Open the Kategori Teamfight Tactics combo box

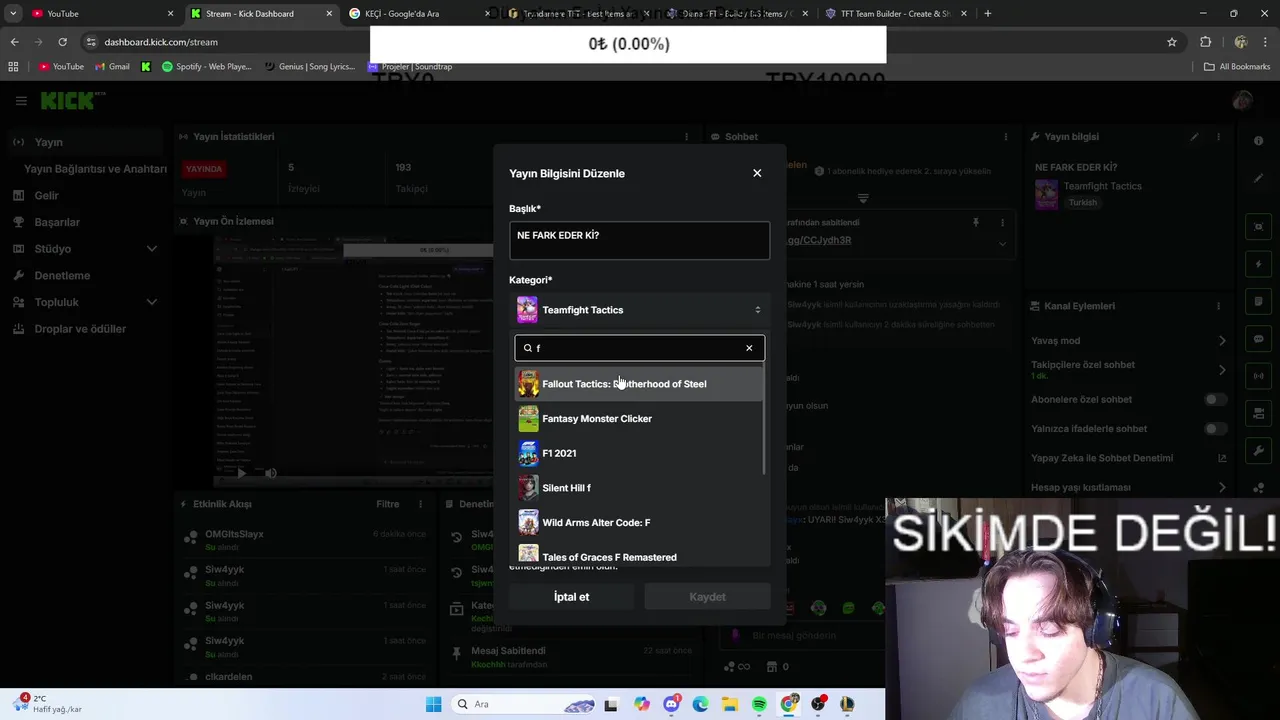point(640,310)
